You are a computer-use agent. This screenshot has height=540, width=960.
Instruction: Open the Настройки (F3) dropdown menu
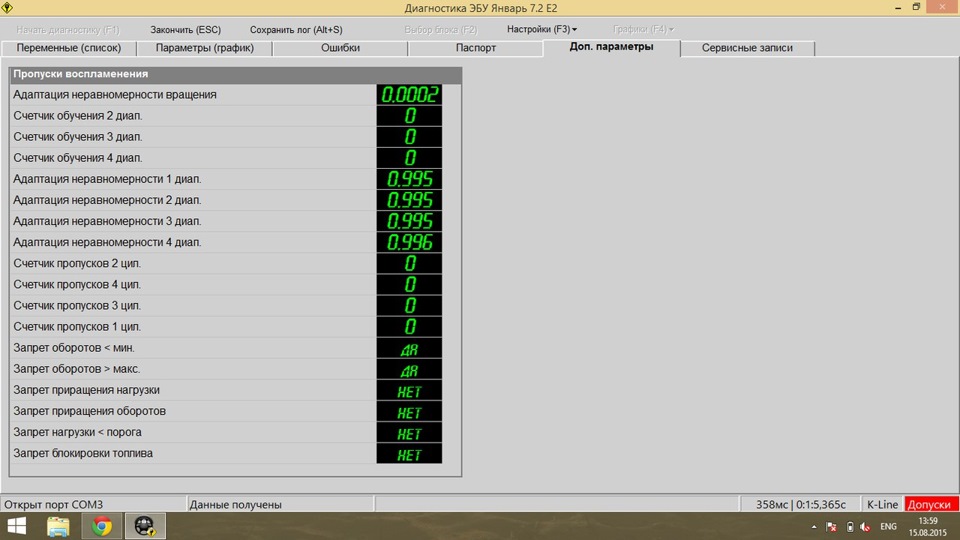click(541, 29)
